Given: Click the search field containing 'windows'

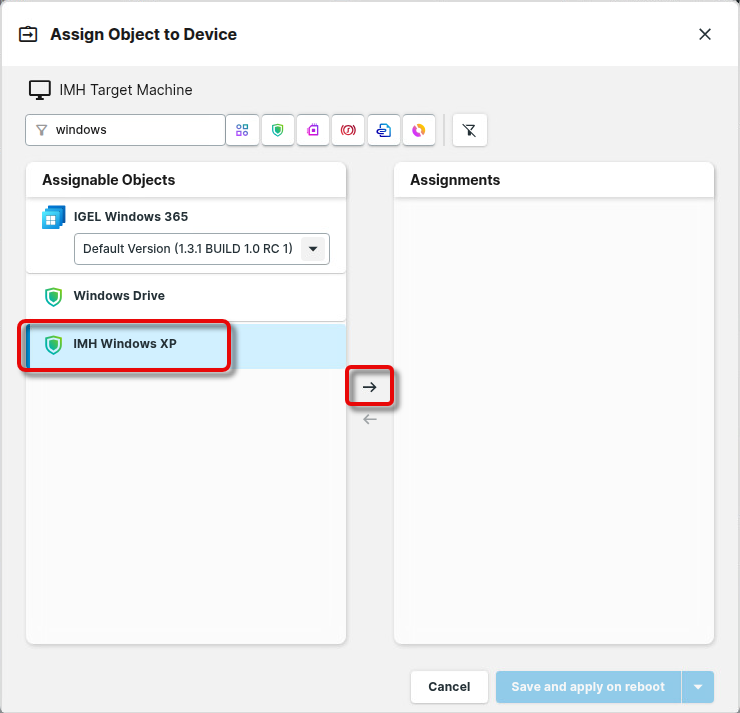Looking at the screenshot, I should click(x=135, y=130).
